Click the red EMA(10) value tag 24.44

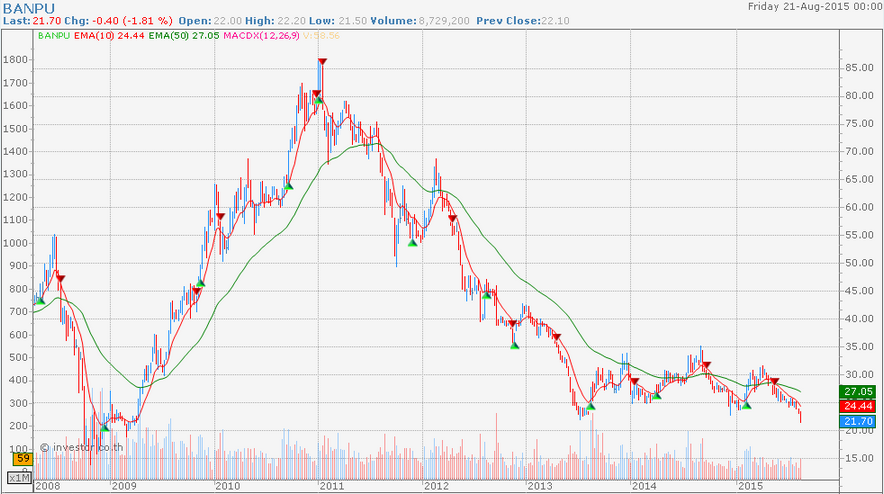[858, 406]
